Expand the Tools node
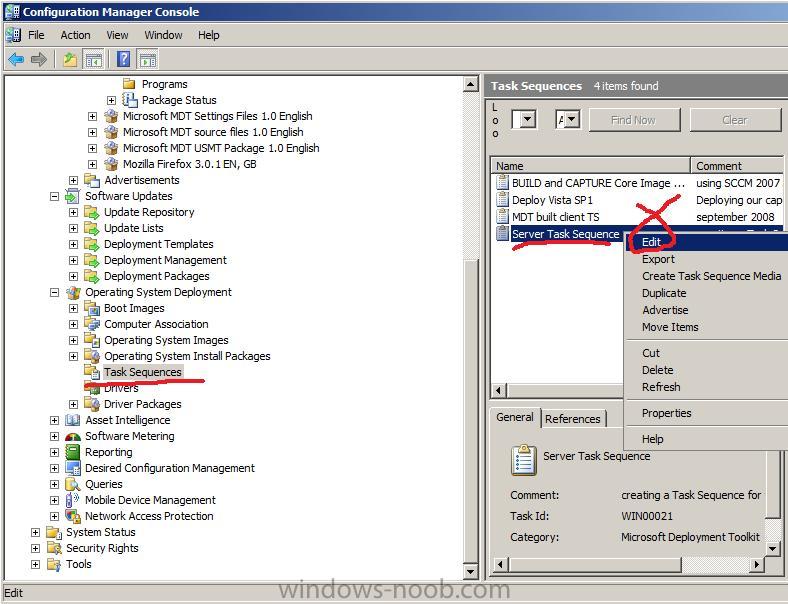The image size is (788, 604). [x=35, y=564]
